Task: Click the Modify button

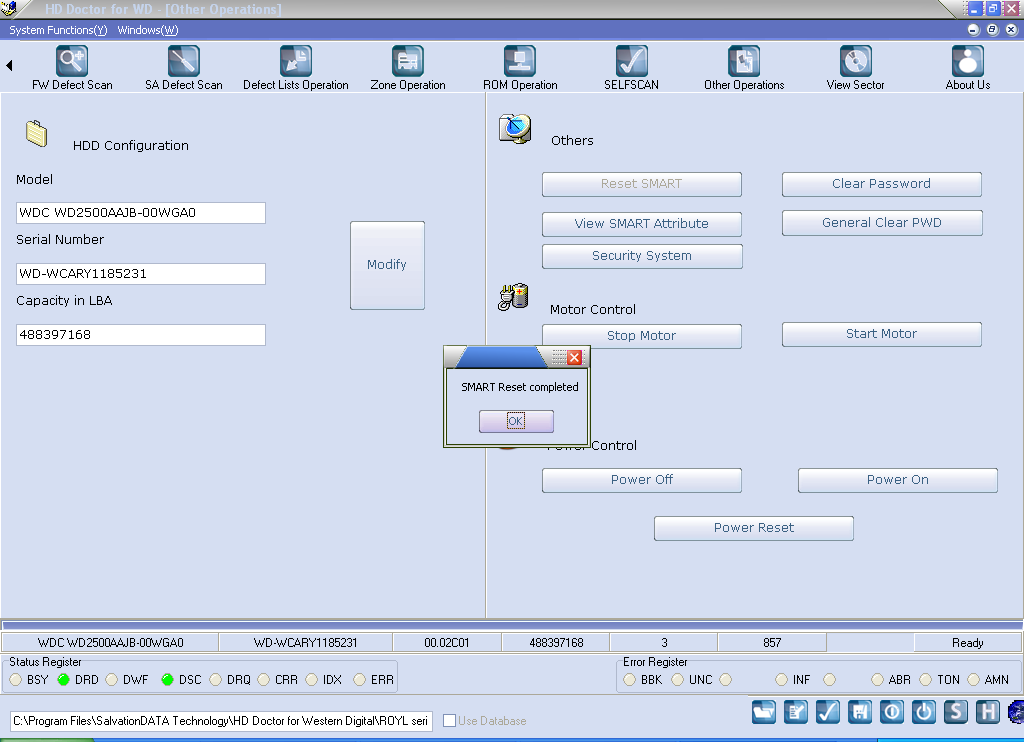Action: (x=387, y=265)
